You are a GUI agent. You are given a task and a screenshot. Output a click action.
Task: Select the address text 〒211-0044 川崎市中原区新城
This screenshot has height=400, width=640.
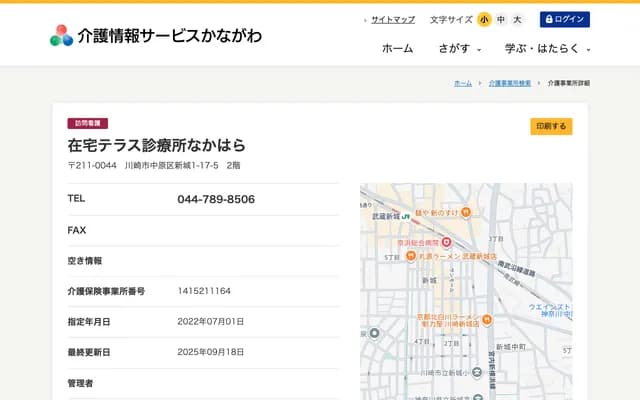point(129,165)
